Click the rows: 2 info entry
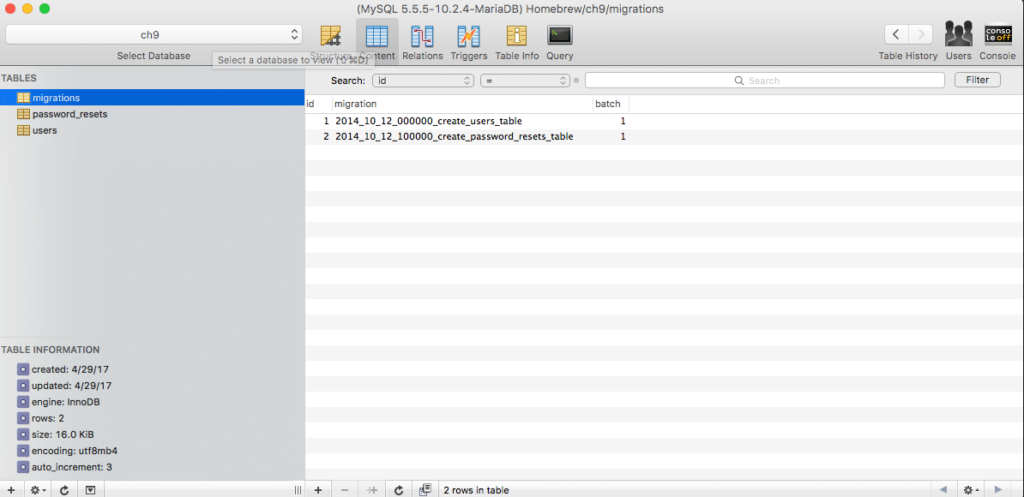 [41, 418]
